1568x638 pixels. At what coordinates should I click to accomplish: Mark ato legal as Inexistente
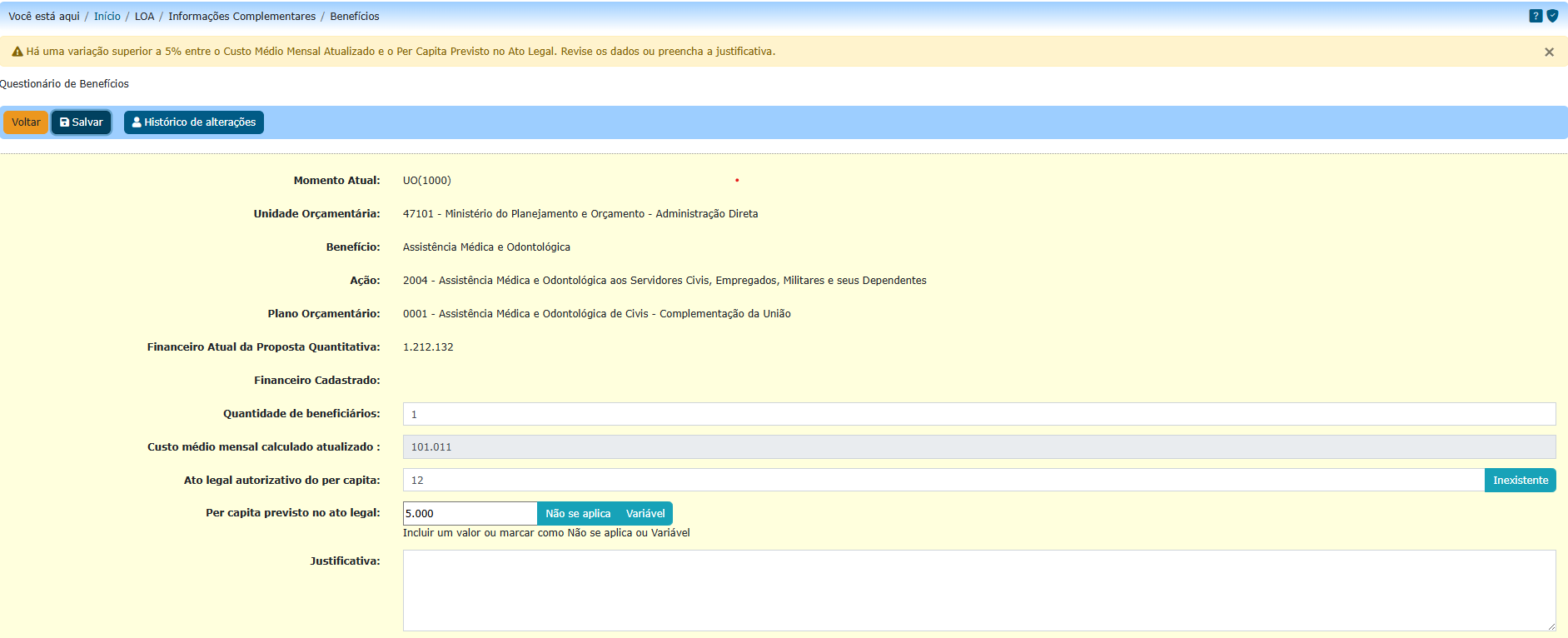1521,481
